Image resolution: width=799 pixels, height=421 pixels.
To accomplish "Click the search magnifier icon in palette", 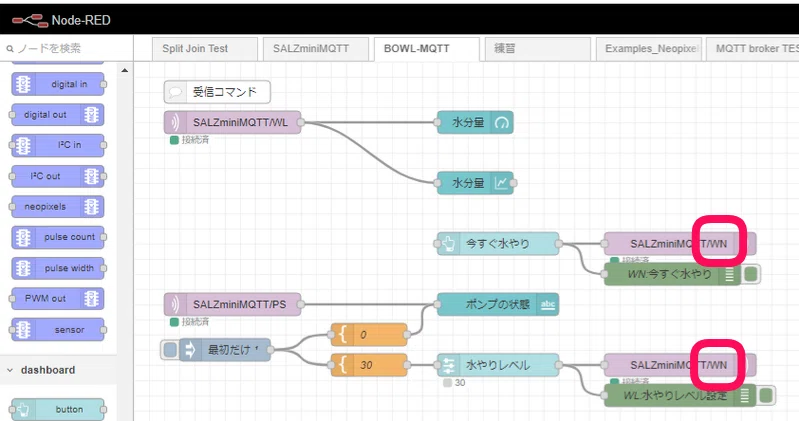I will tap(10, 49).
